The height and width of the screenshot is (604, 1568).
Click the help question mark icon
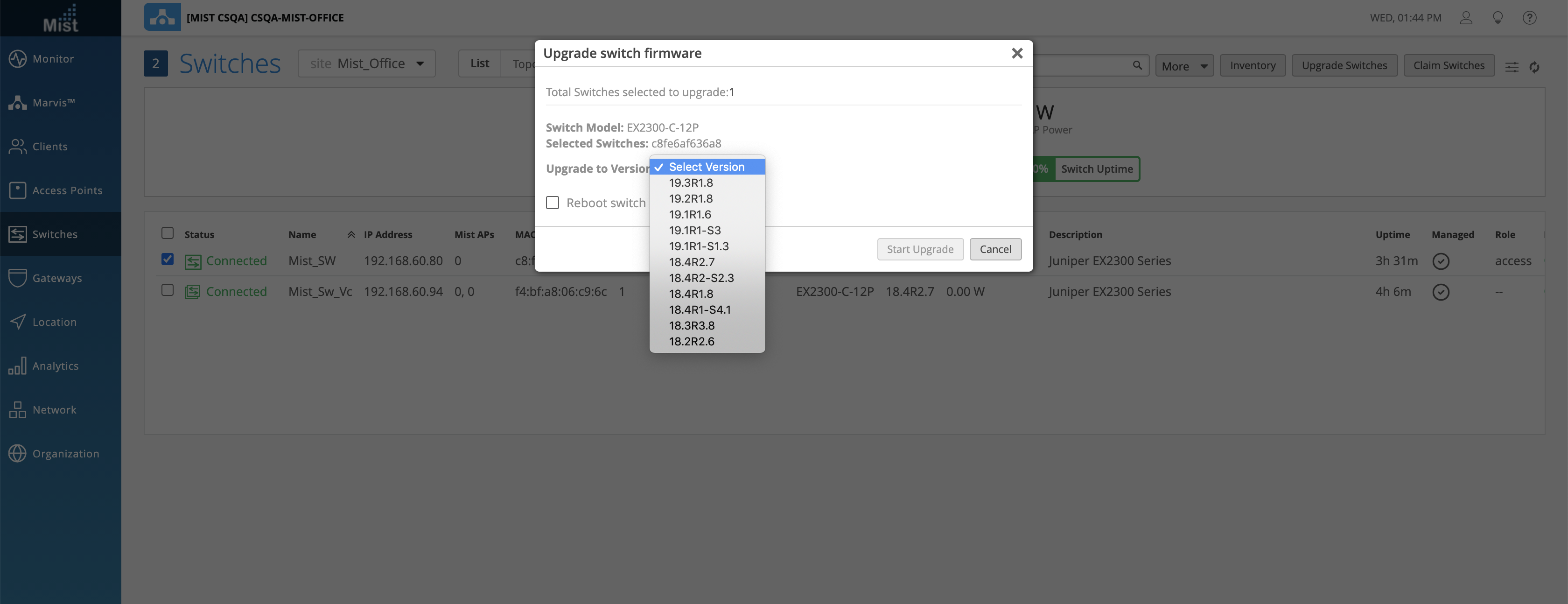[x=1529, y=18]
